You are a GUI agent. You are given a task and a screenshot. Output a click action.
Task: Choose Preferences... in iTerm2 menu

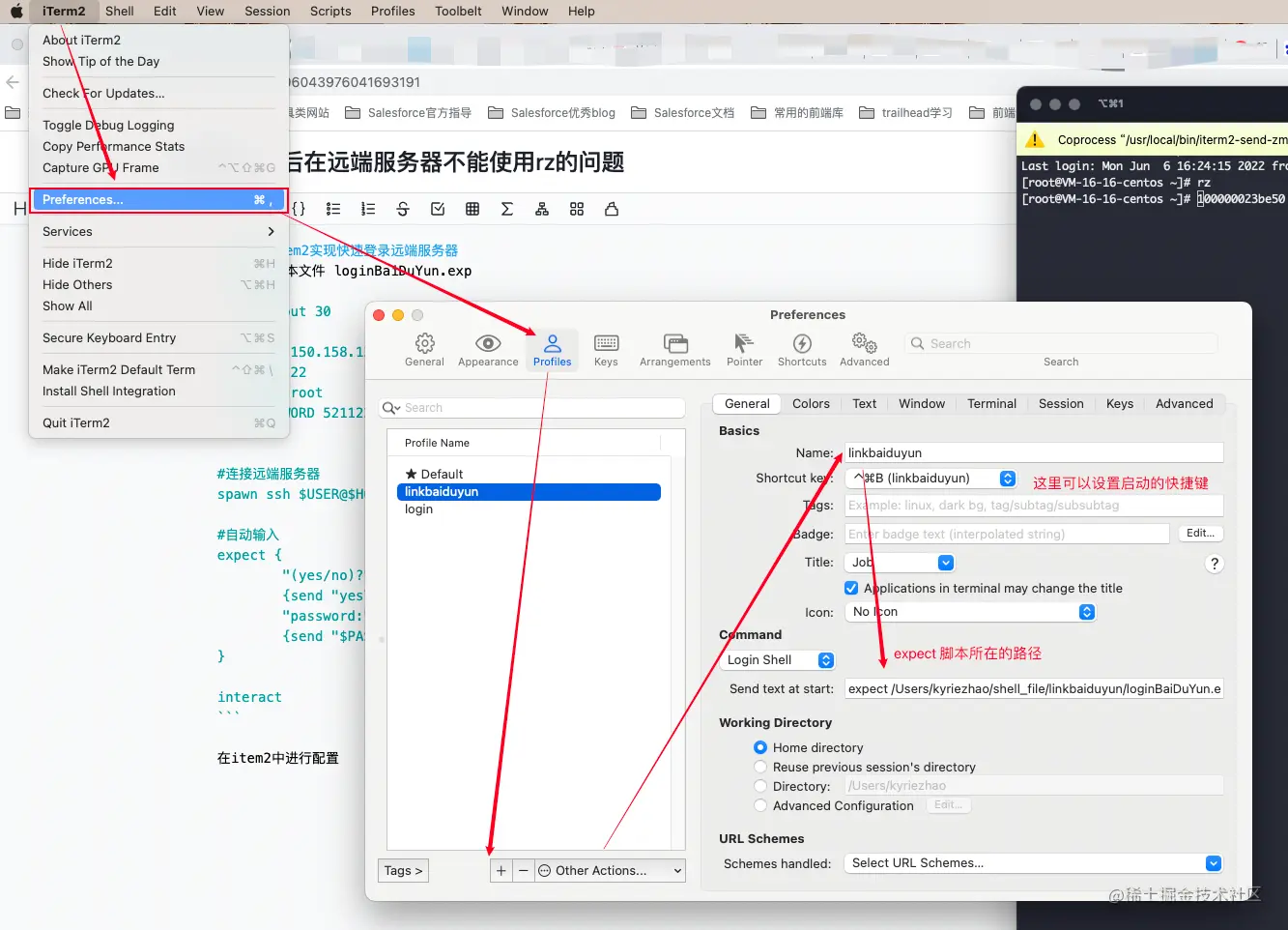click(159, 199)
